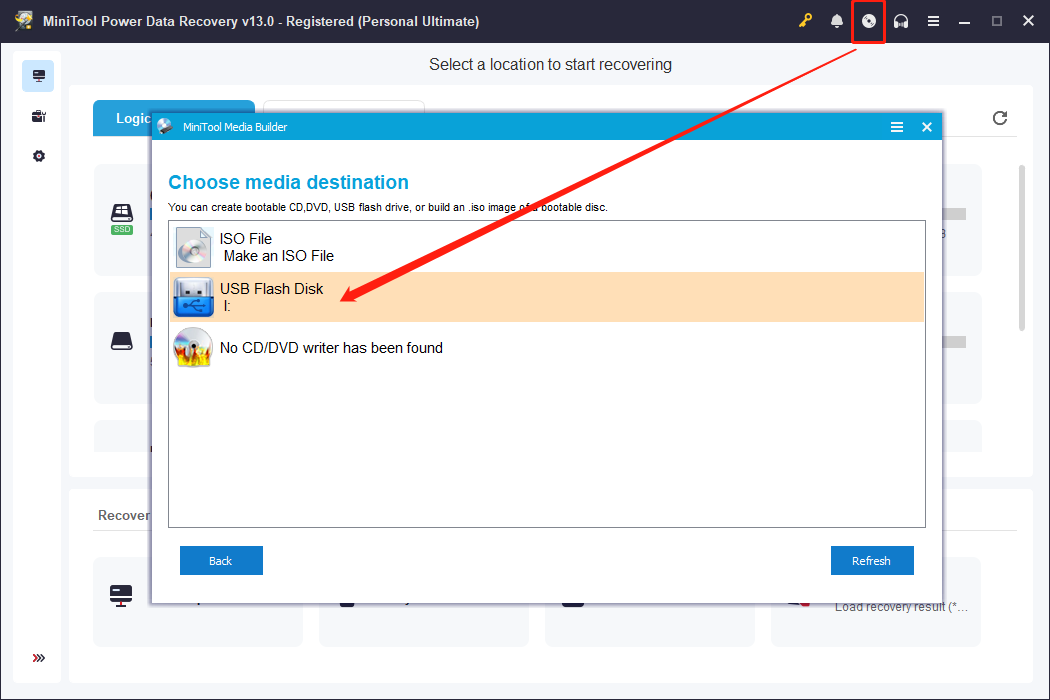Click the Refresh button
Image resolution: width=1050 pixels, height=700 pixels.
click(x=872, y=561)
